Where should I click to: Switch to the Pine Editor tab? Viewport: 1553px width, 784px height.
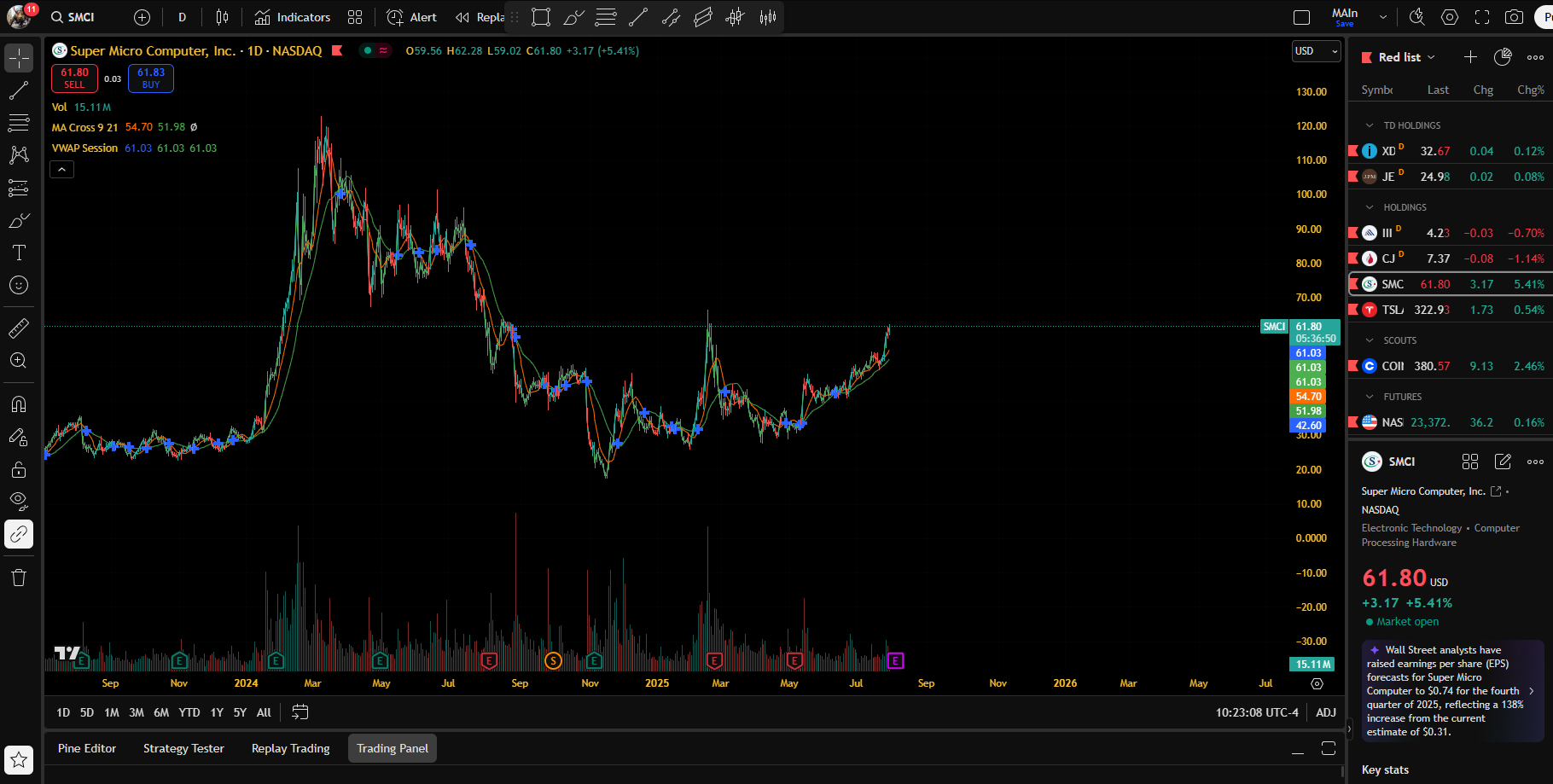87,748
